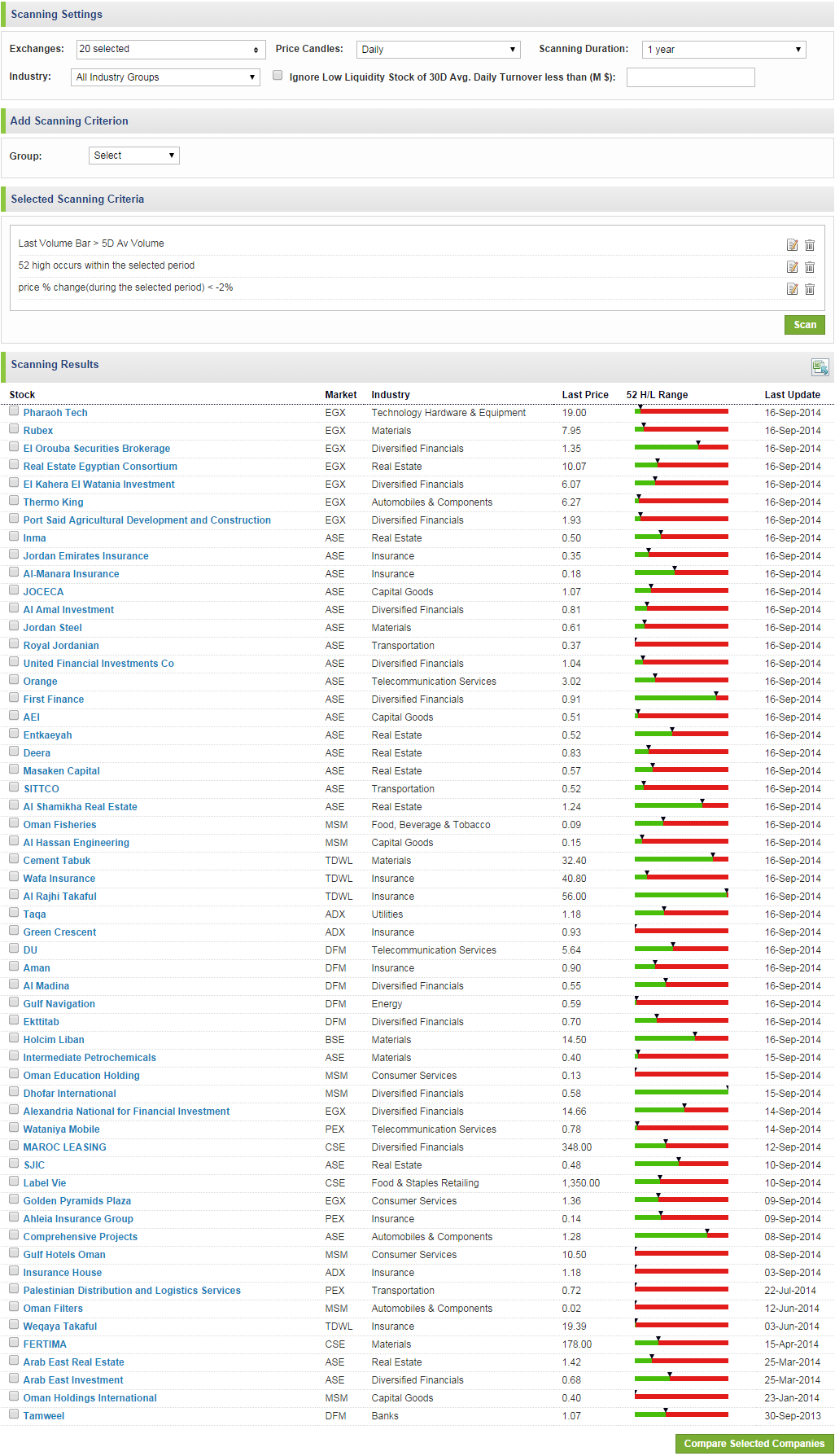This screenshot has width=835, height=1456.
Task: Open Oman Holdings International link
Action: [90, 1398]
